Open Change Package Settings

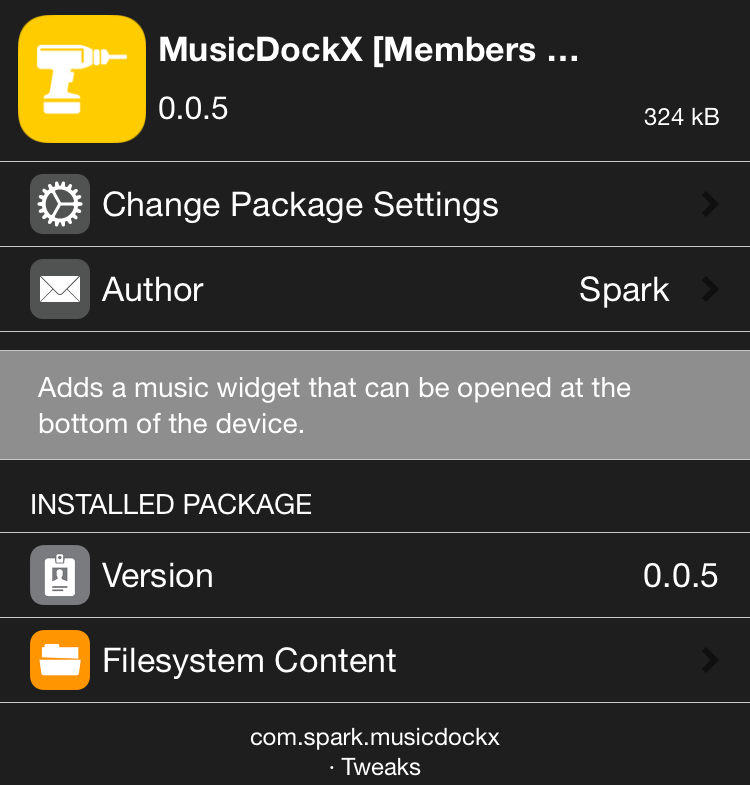click(x=300, y=205)
